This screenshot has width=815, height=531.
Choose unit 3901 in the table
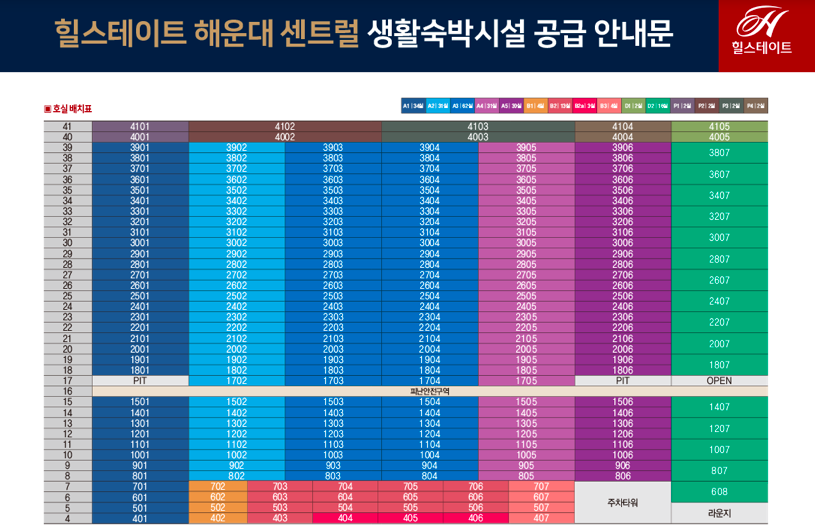tap(140, 148)
